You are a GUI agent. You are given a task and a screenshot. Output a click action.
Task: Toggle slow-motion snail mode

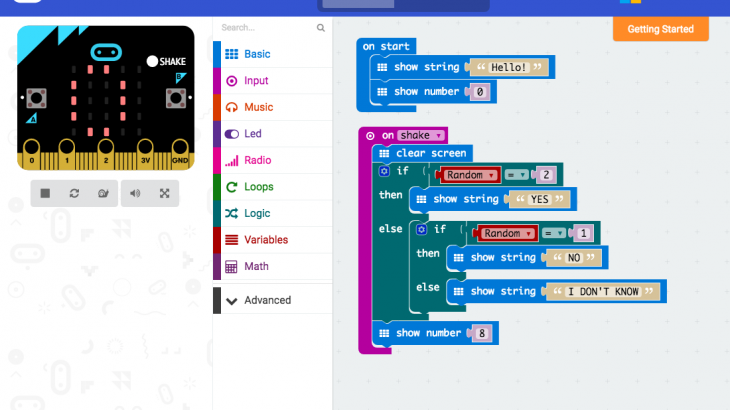tap(103, 193)
